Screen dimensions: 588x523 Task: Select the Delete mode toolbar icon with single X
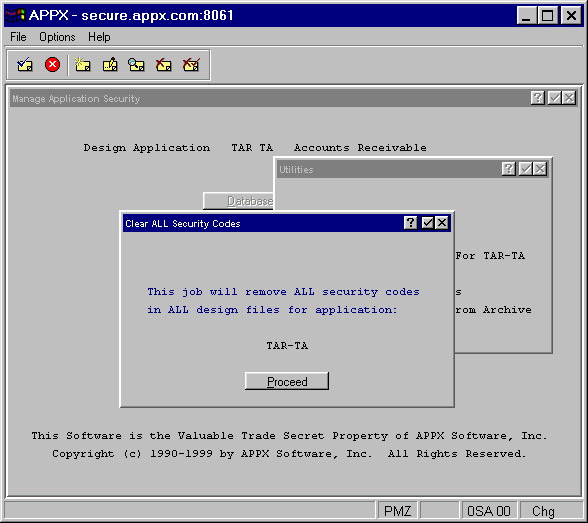[x=164, y=65]
